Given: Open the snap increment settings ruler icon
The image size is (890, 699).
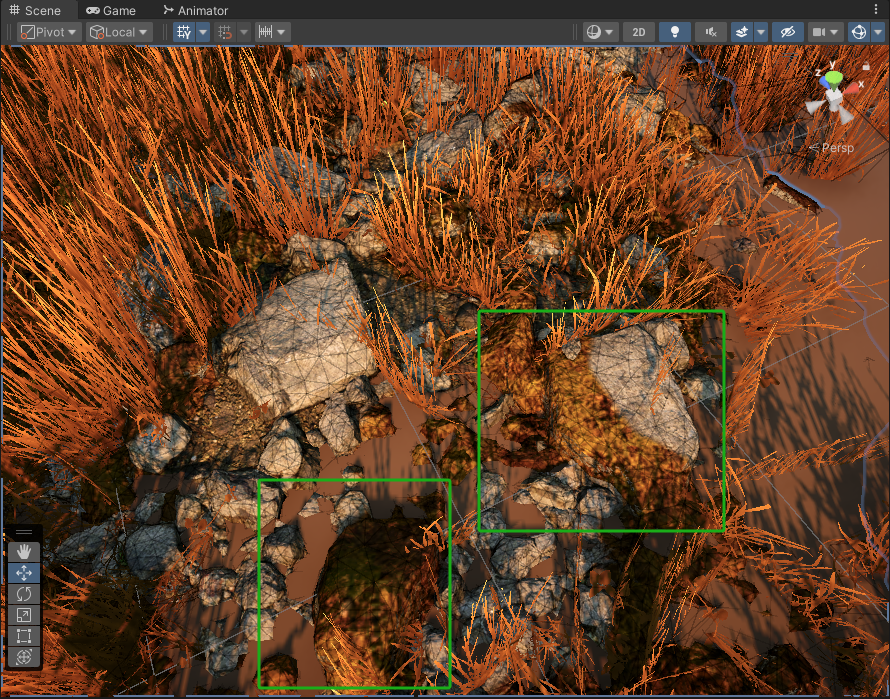Looking at the screenshot, I should [x=272, y=32].
